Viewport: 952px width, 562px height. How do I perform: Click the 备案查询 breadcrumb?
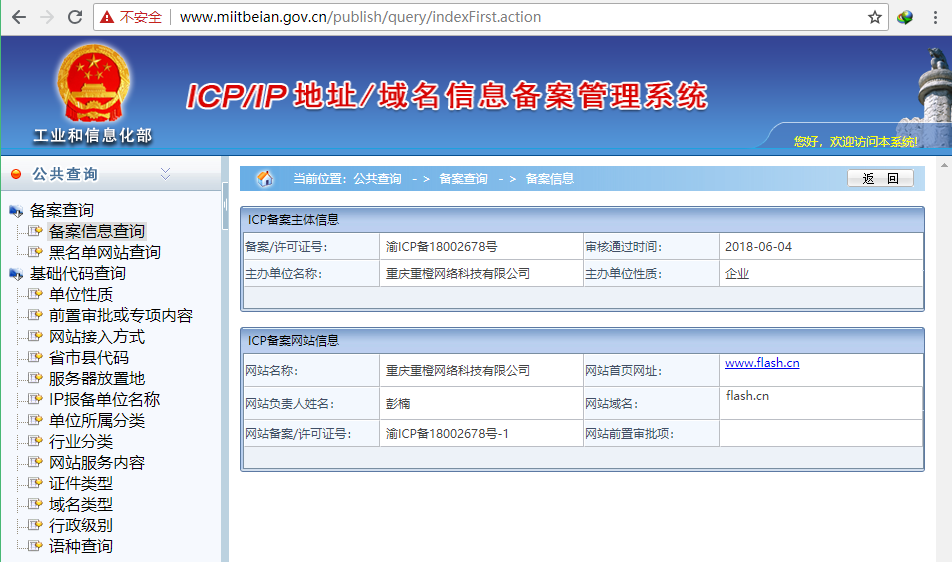[463, 179]
